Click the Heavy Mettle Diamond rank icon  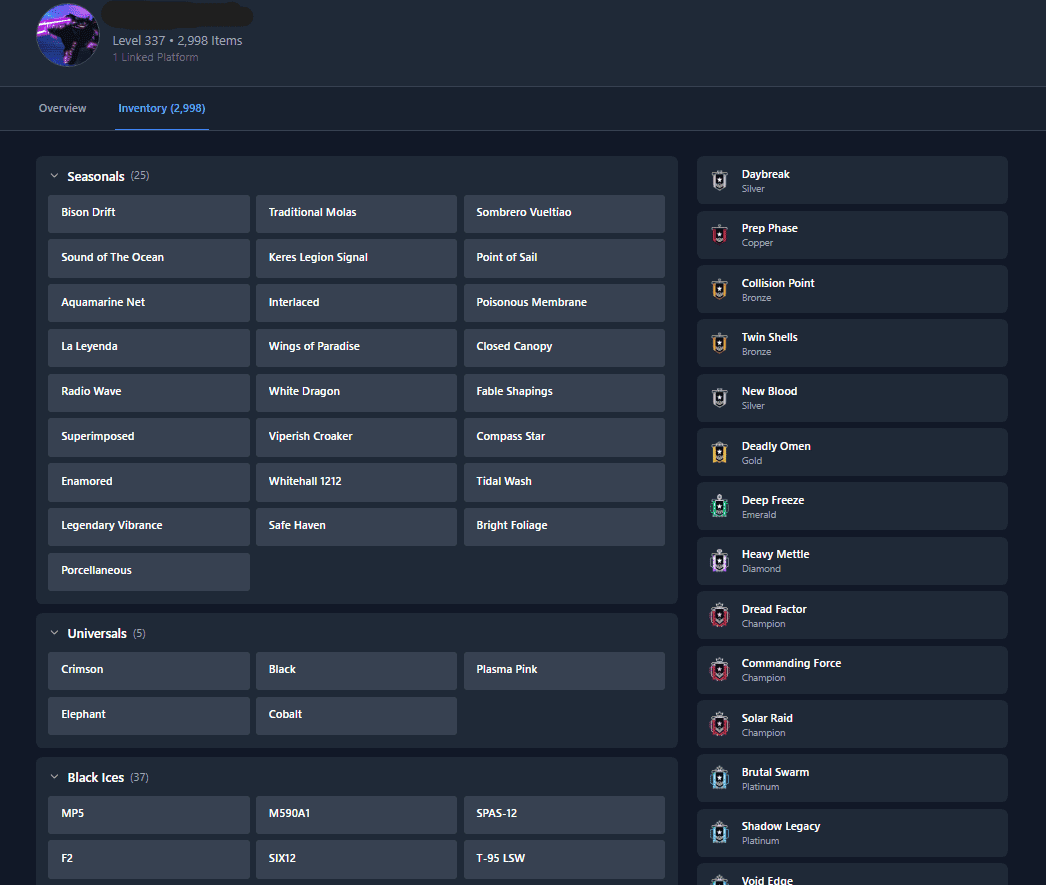(719, 561)
